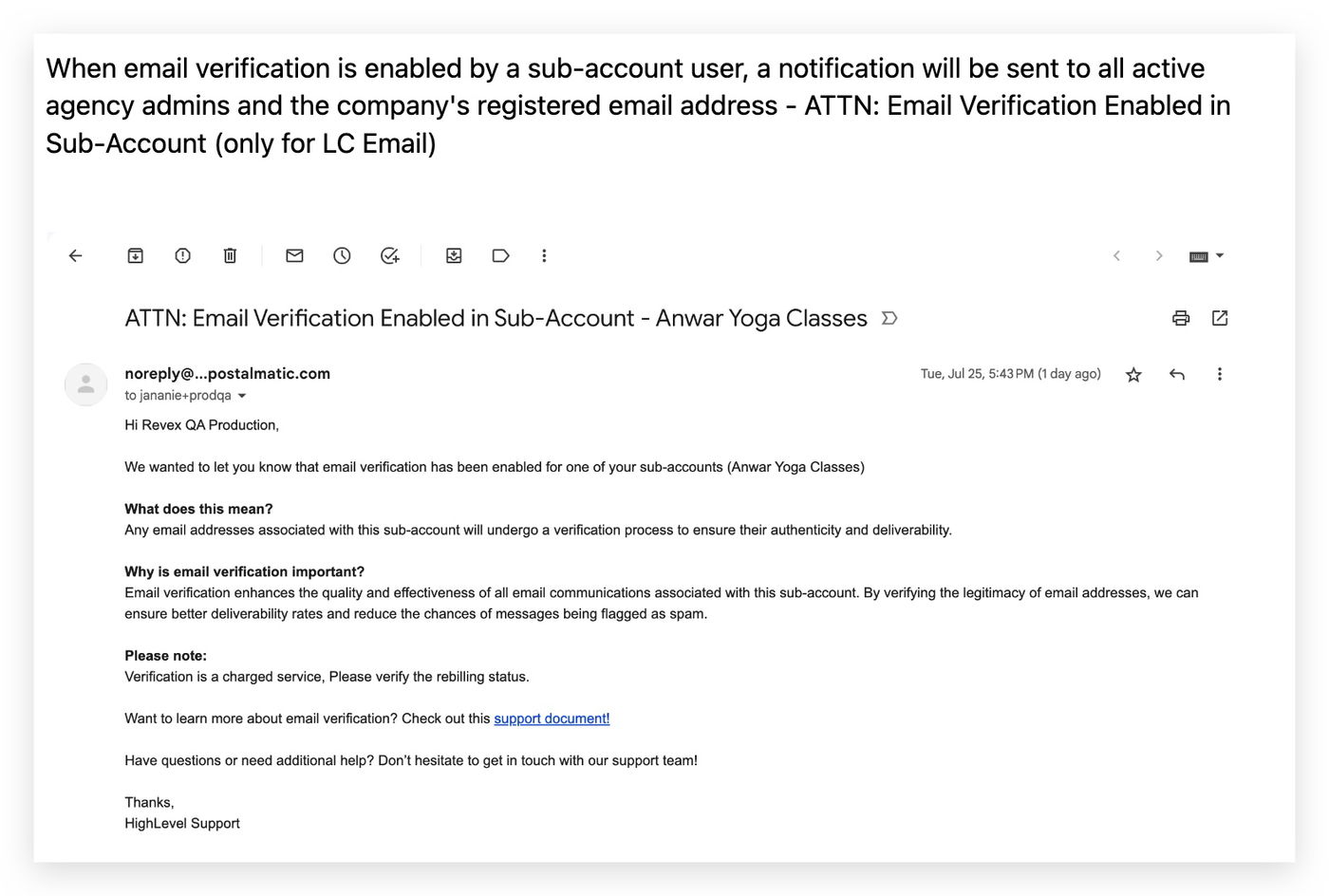Screen dimensions: 1329x896
Task: Open the Labels menu icon
Action: 500,255
